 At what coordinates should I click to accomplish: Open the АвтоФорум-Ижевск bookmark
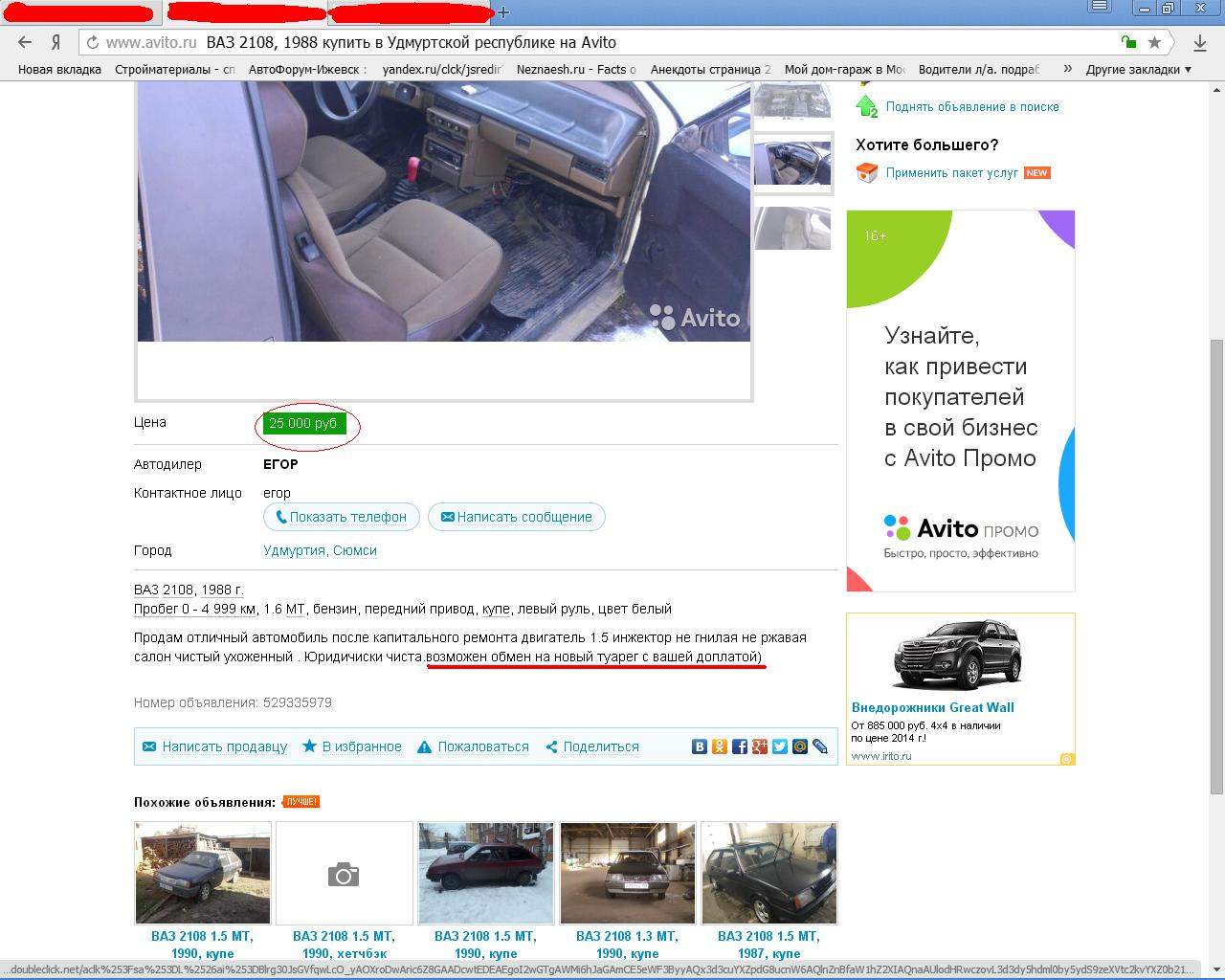(x=308, y=69)
